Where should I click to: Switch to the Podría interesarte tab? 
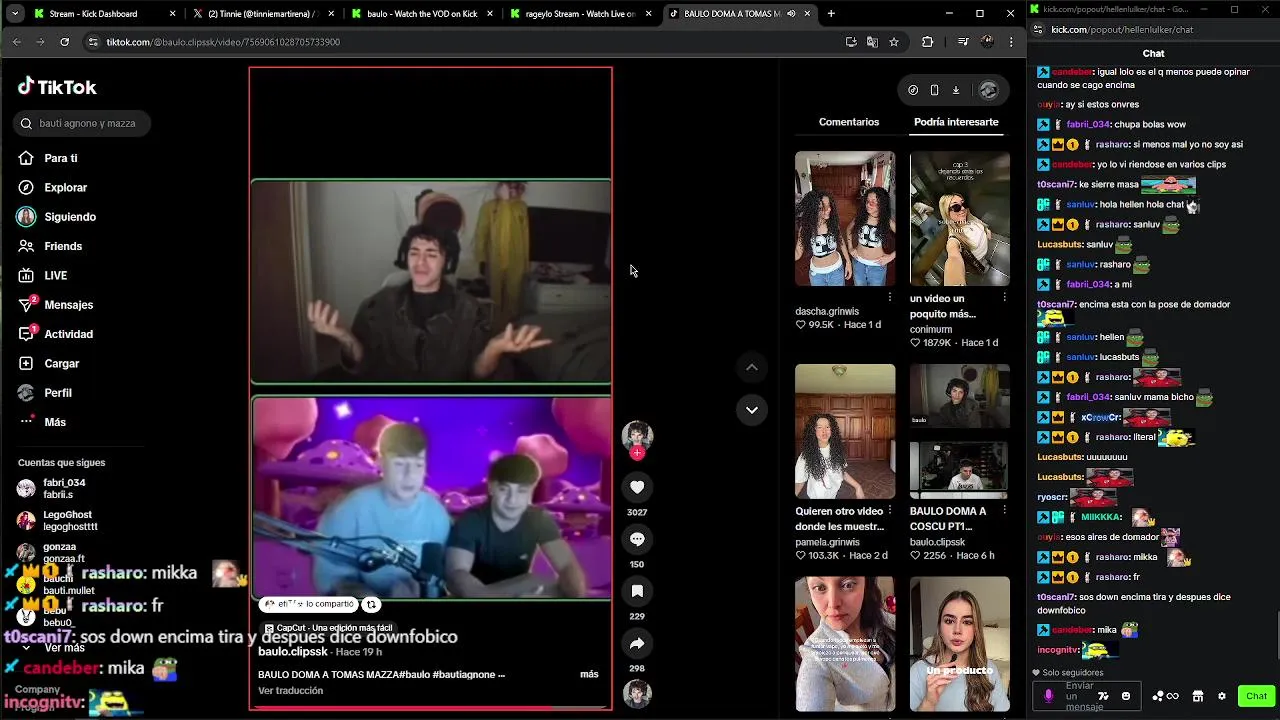coord(956,122)
